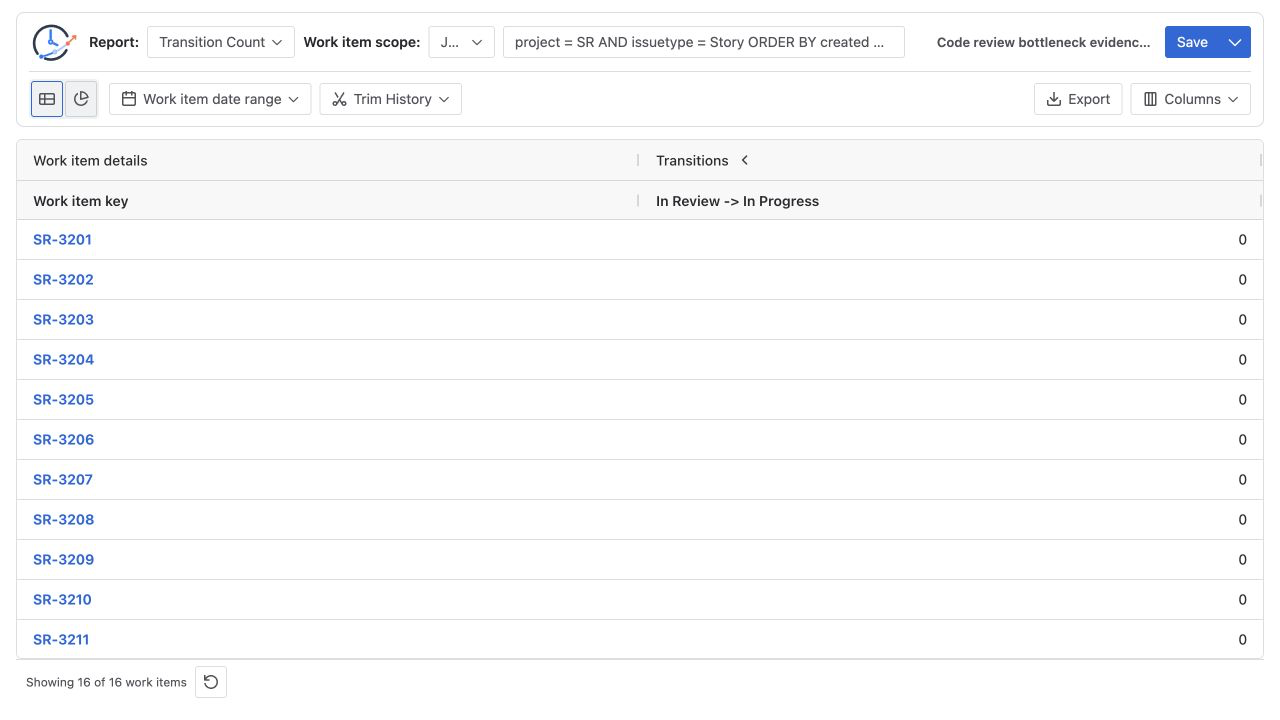
Task: Click the In Review -> In Progress column header
Action: pyautogui.click(x=950, y=201)
